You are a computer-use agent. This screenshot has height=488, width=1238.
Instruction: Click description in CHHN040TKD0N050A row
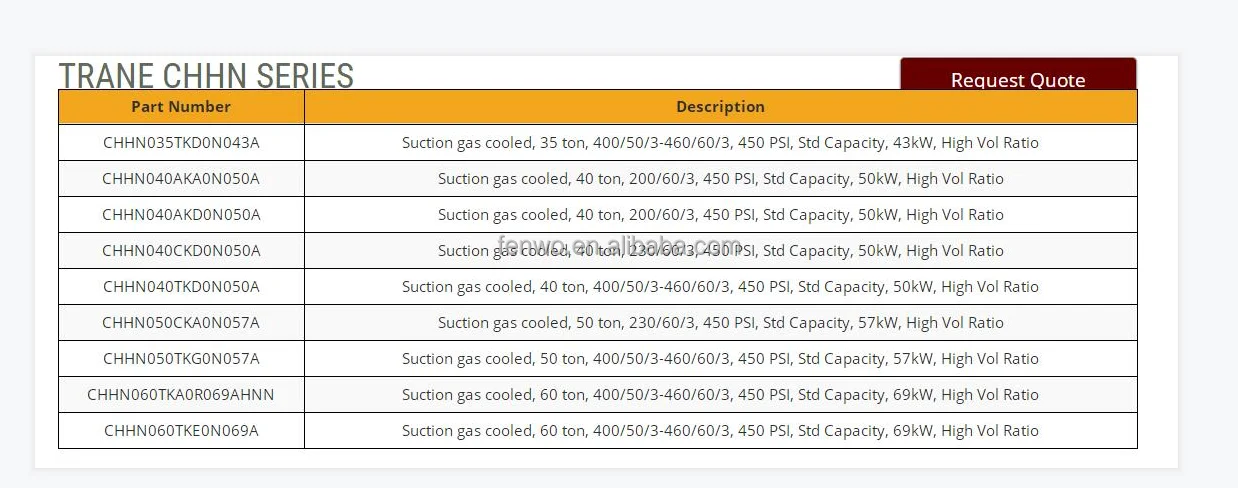pos(720,287)
